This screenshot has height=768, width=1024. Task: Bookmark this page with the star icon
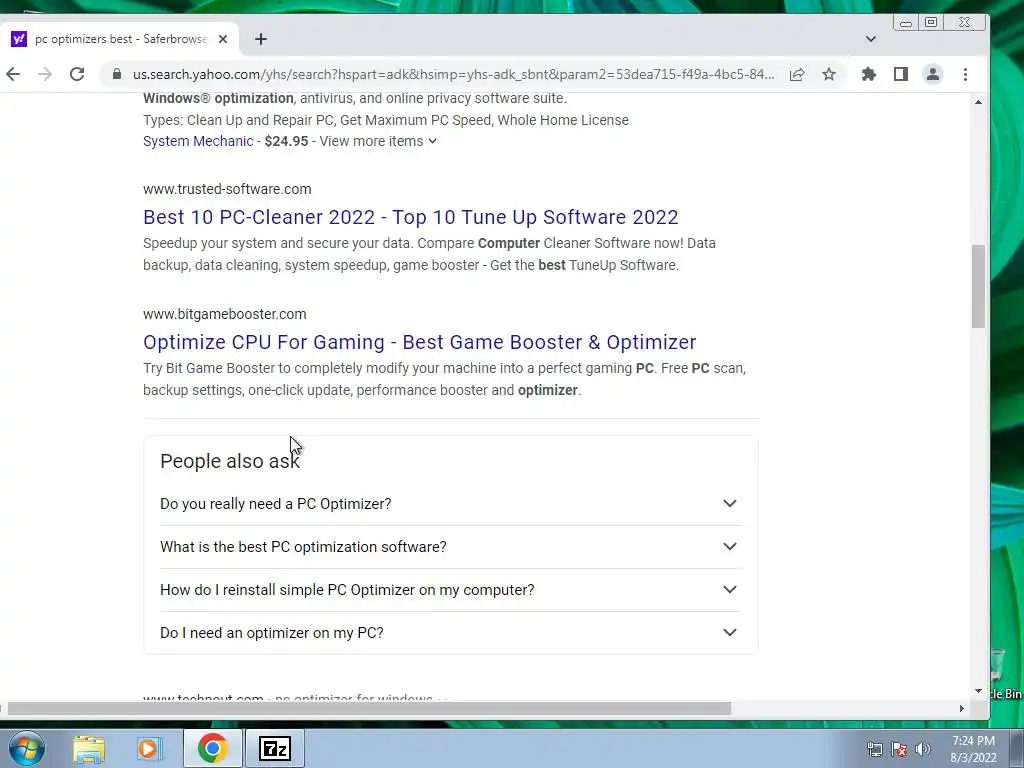coord(829,74)
